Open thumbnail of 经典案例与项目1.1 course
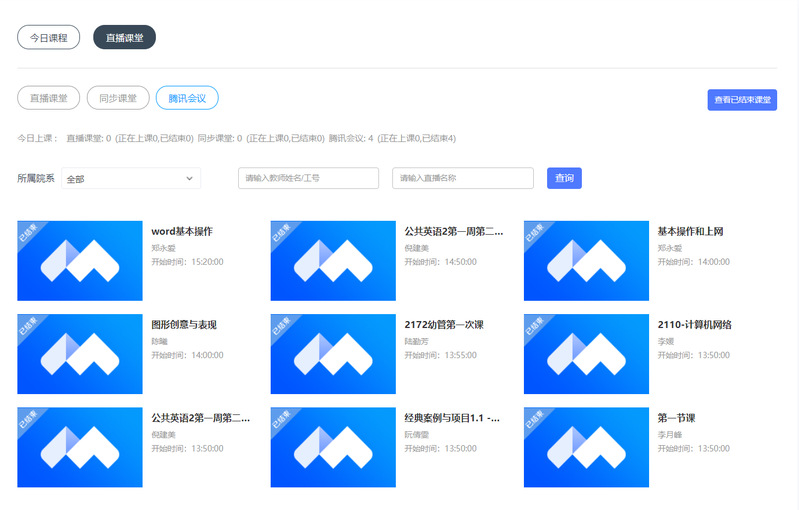799x510 pixels. tap(333, 447)
